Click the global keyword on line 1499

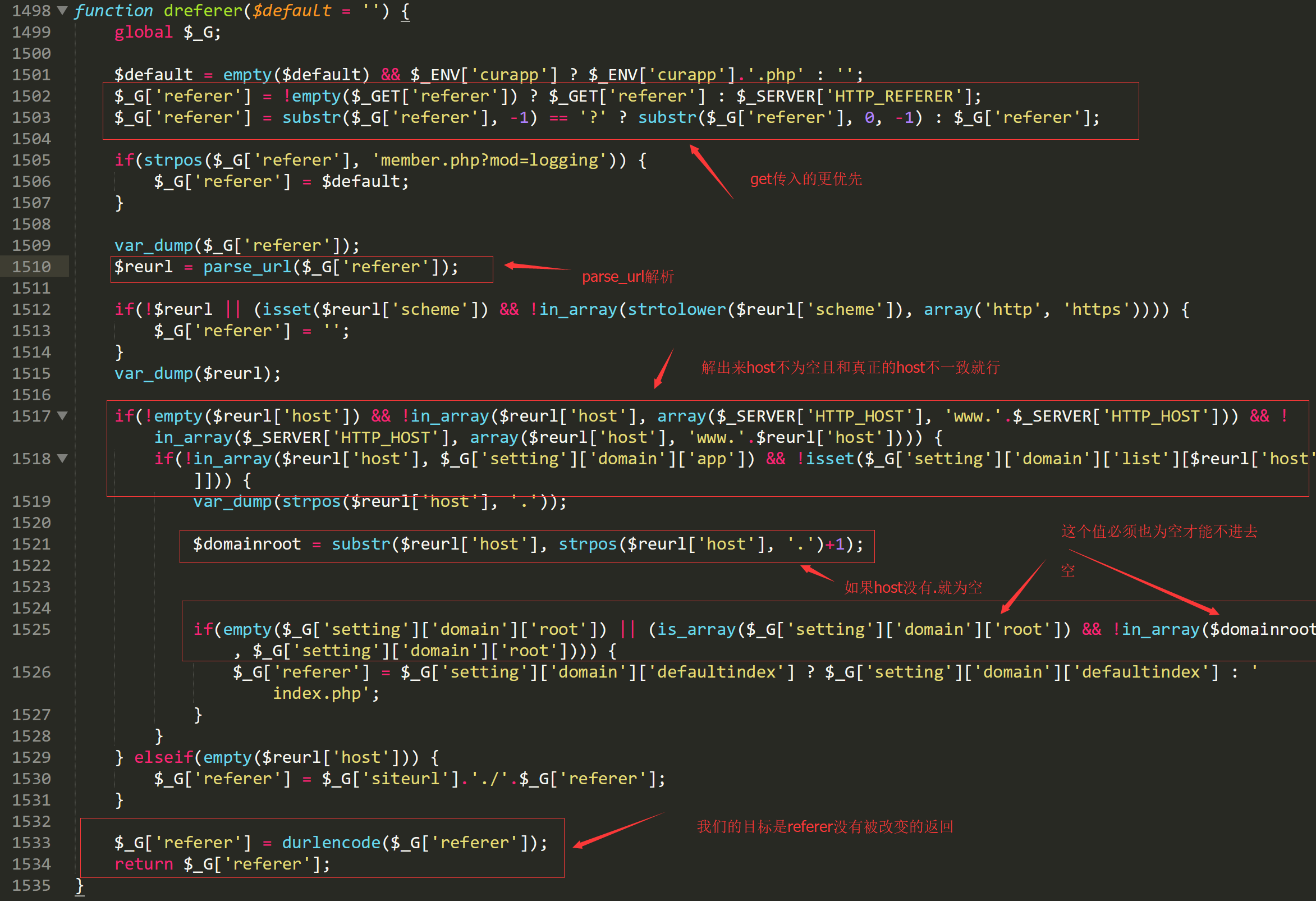144,33
